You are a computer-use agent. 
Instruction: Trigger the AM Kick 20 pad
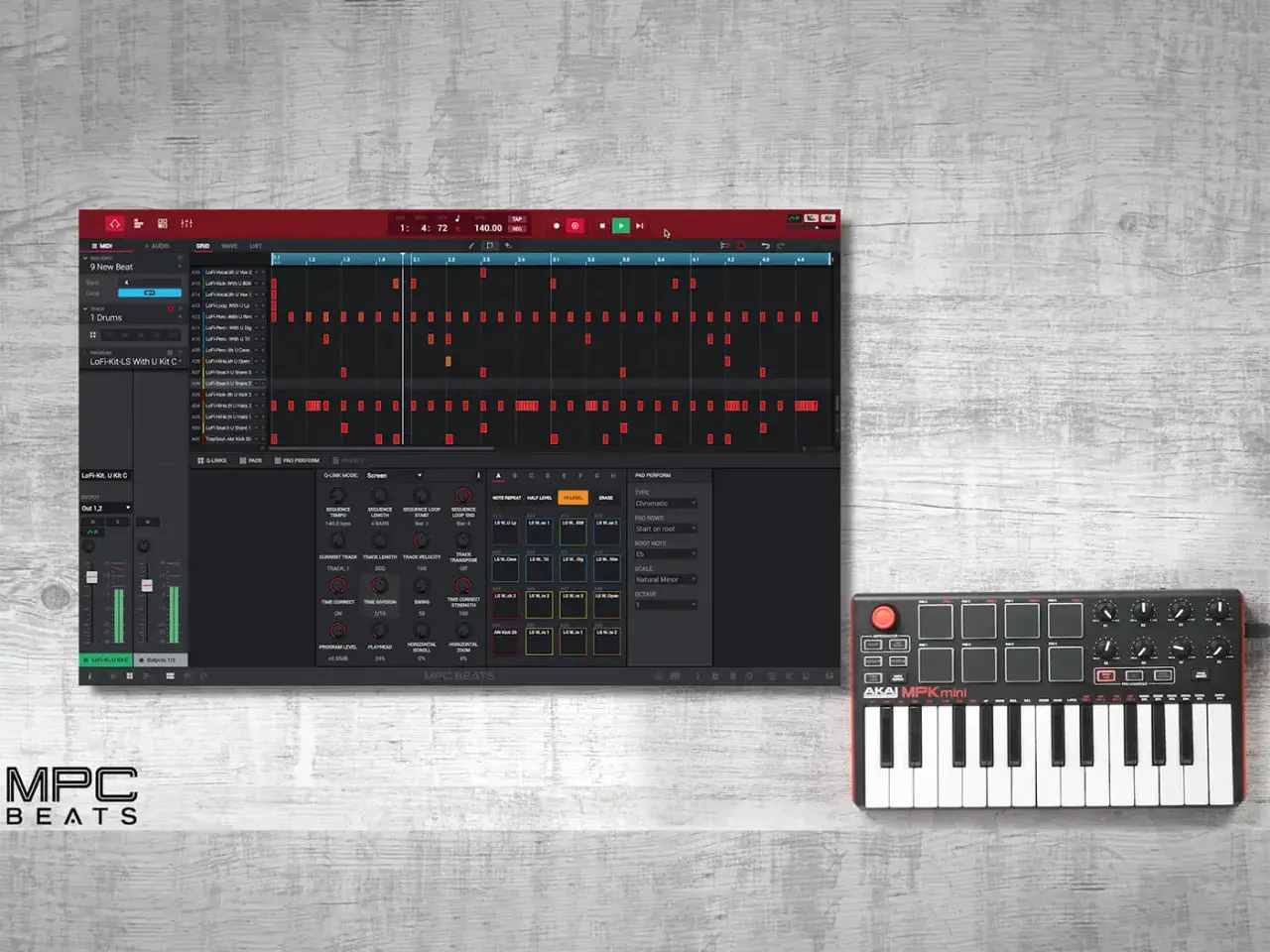click(x=506, y=641)
